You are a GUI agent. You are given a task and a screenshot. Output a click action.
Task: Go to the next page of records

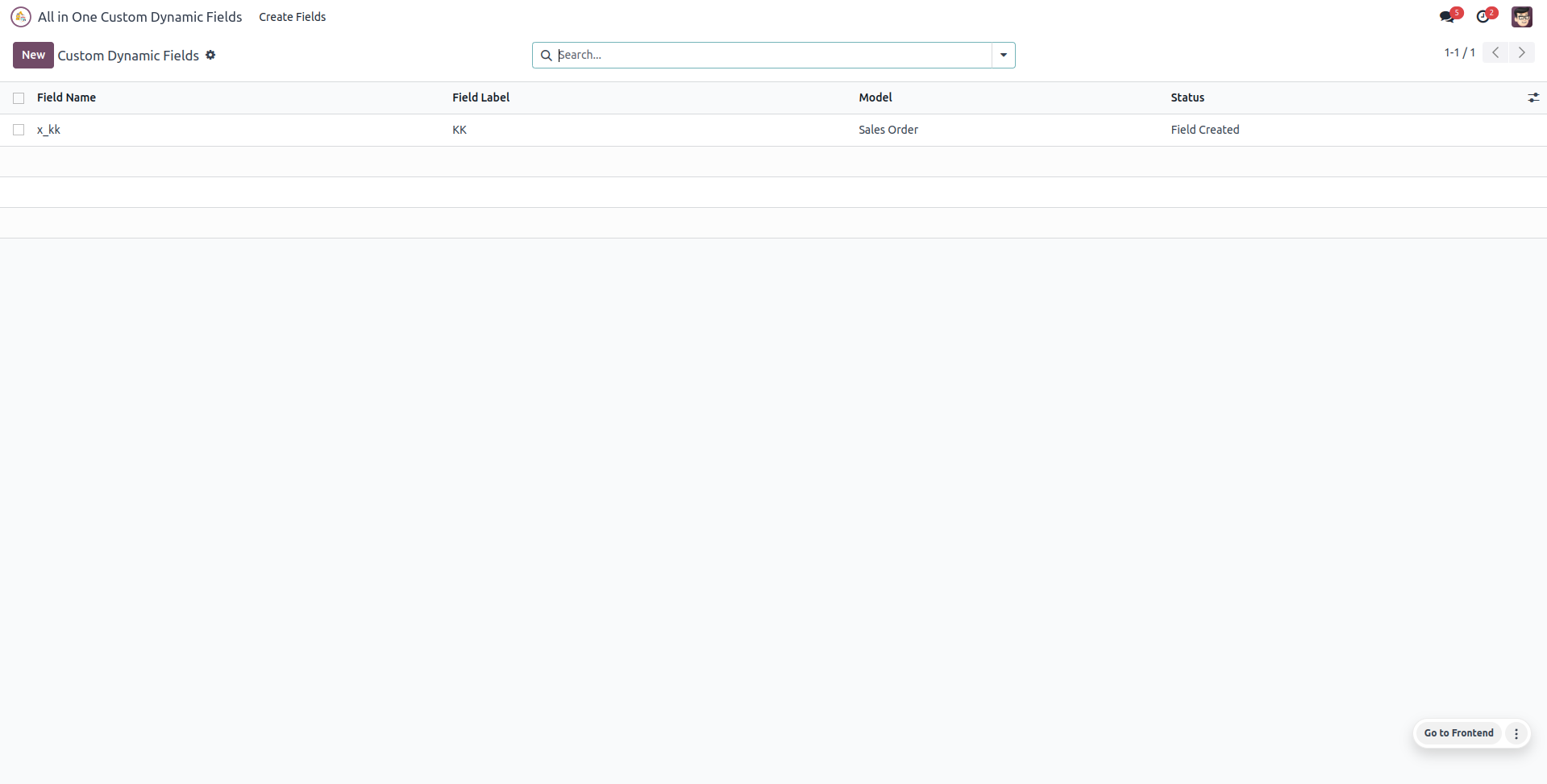coord(1521,52)
